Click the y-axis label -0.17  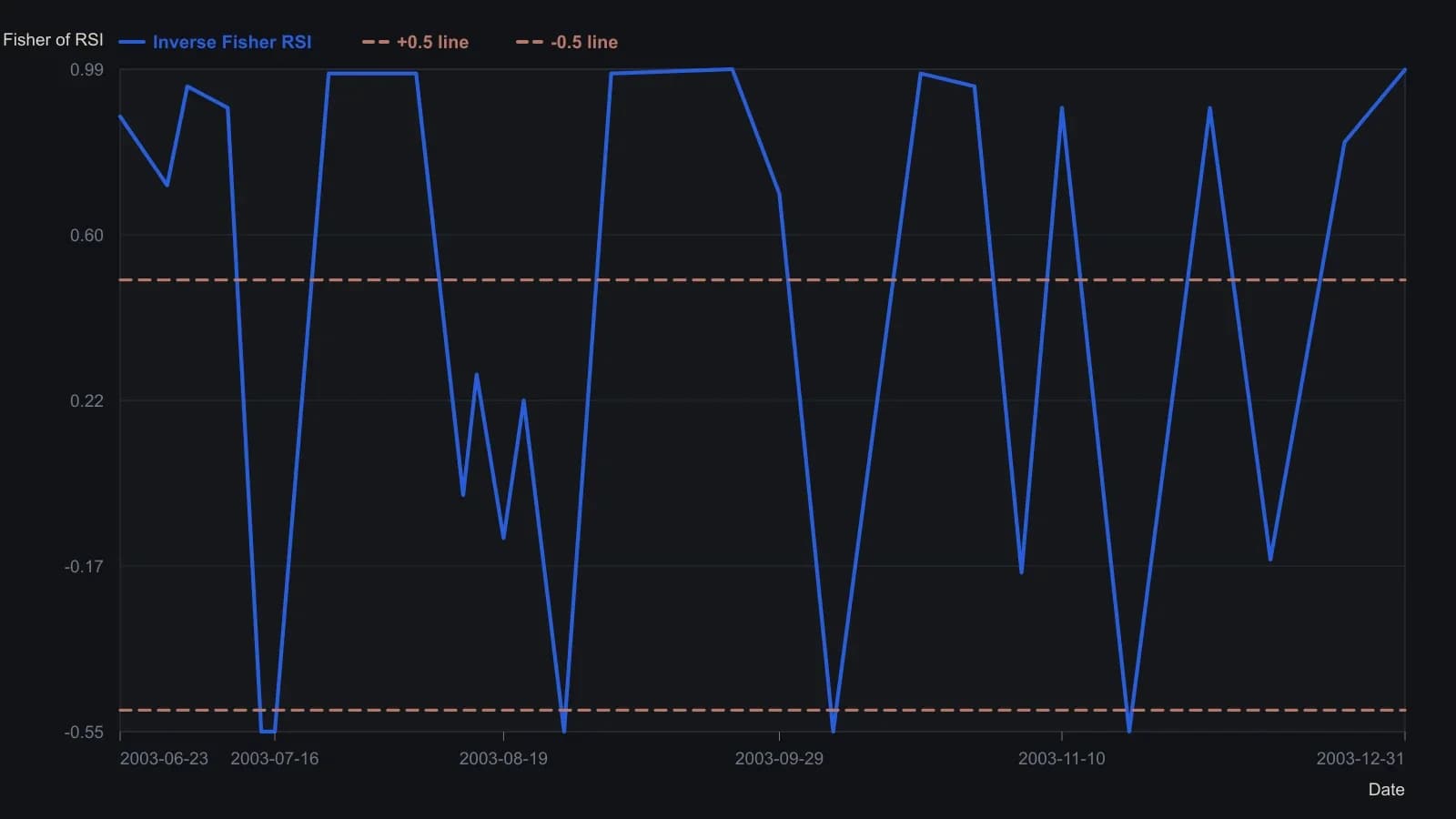(x=84, y=567)
